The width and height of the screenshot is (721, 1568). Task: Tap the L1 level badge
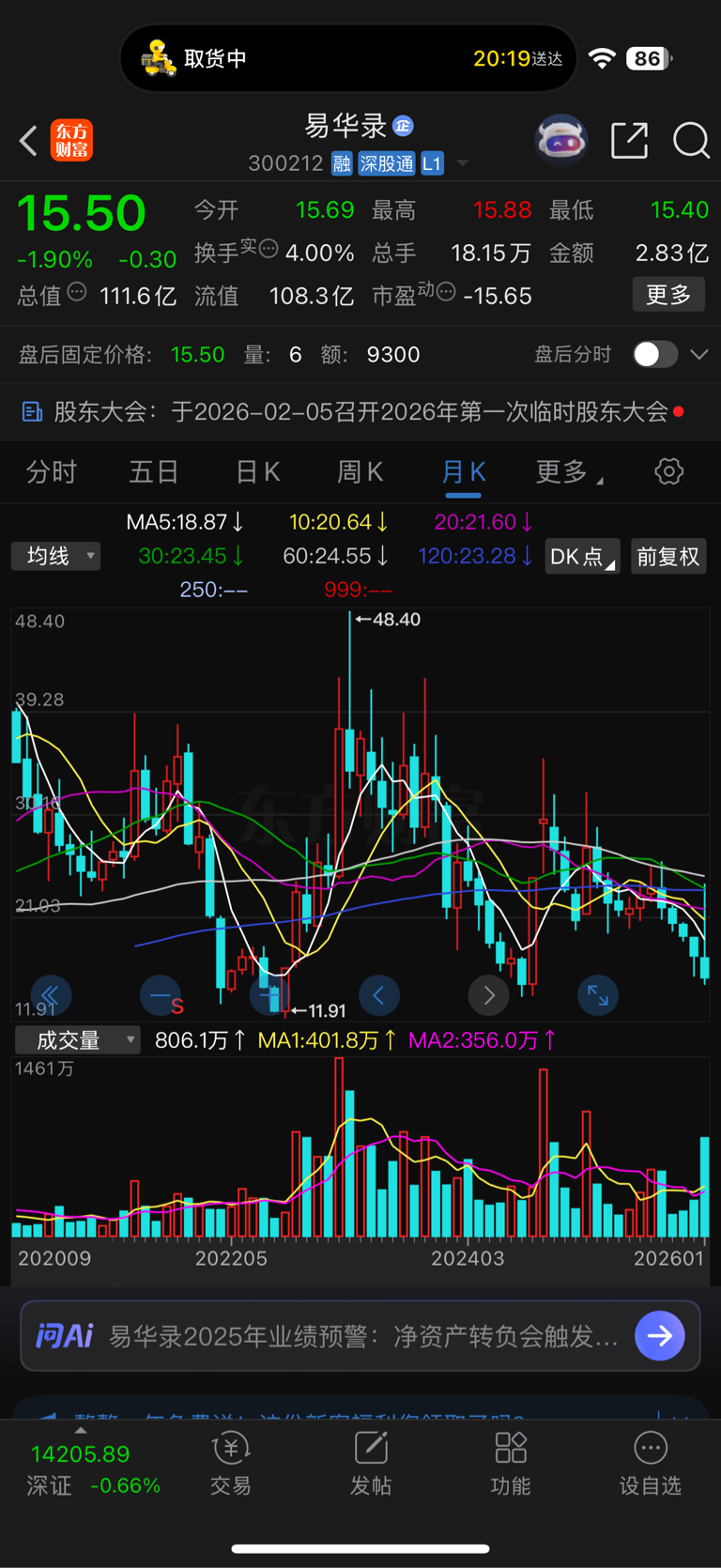point(432,164)
